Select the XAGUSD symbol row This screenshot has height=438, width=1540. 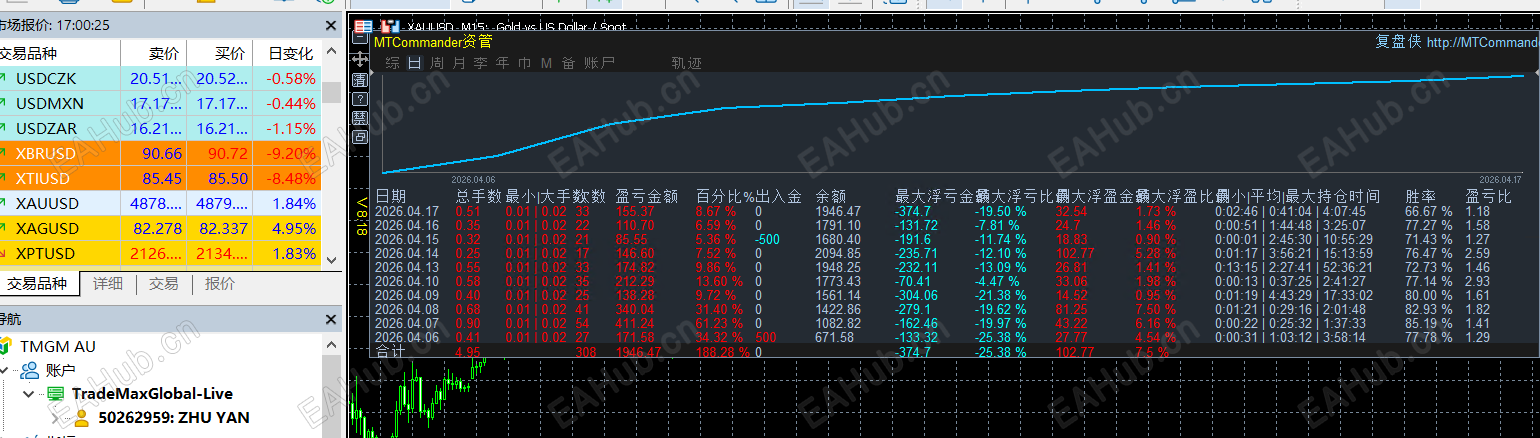point(160,229)
